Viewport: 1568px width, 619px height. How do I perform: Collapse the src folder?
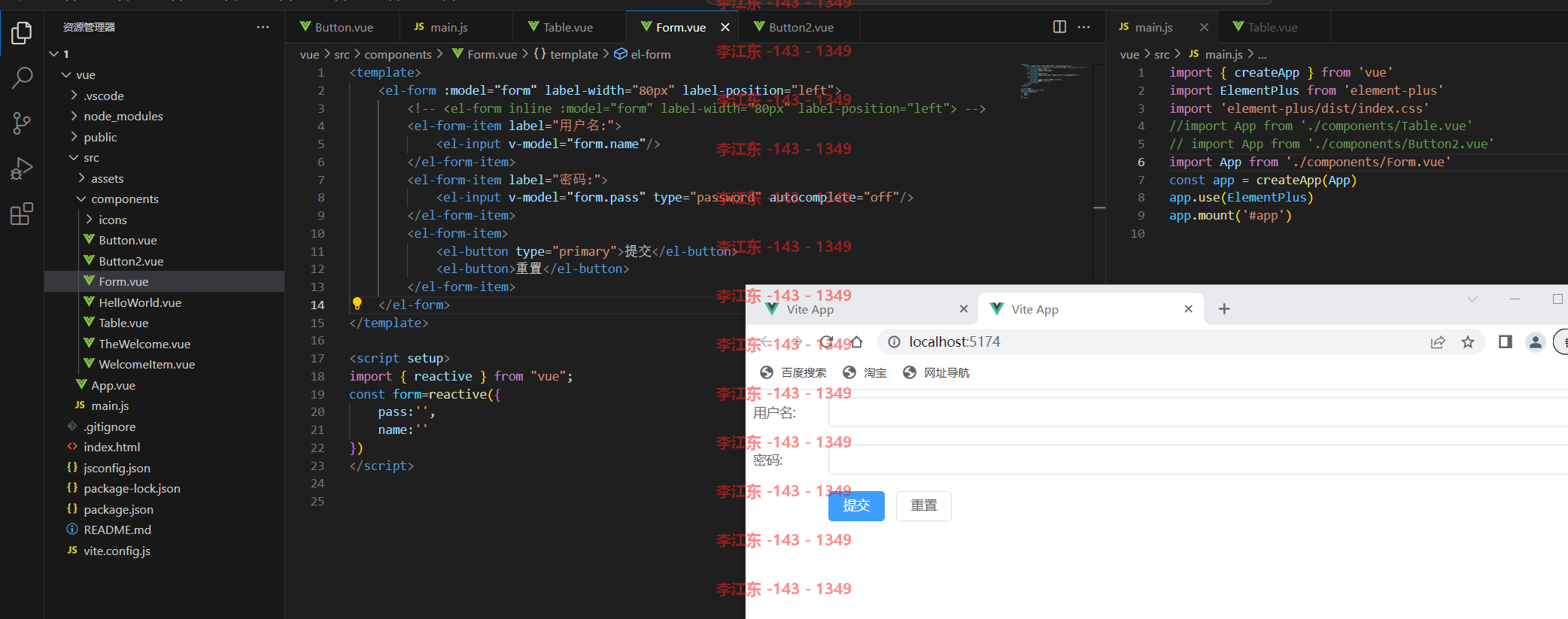(x=74, y=157)
